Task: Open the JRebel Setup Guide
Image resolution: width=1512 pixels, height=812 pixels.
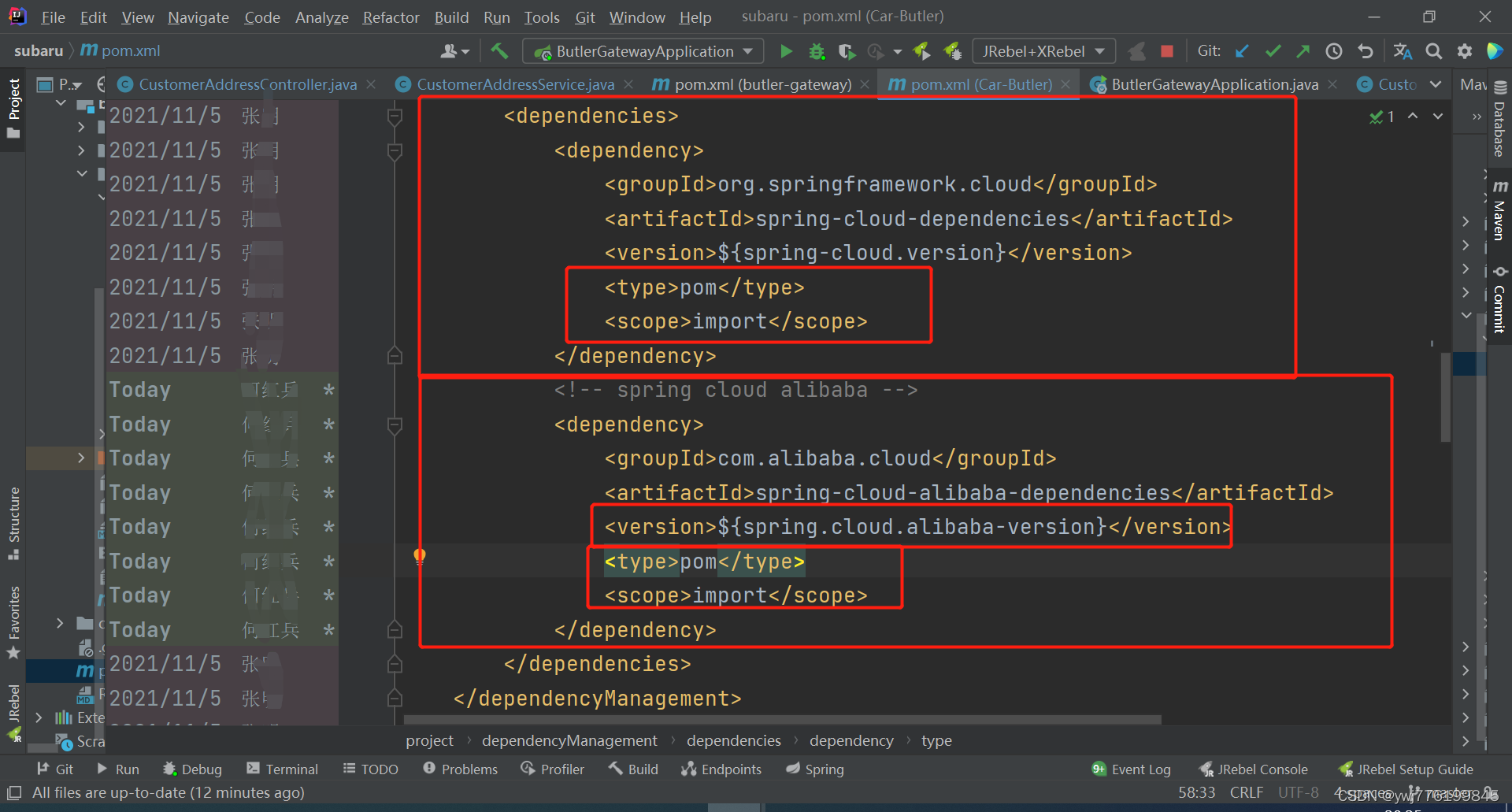Action: (x=1406, y=769)
